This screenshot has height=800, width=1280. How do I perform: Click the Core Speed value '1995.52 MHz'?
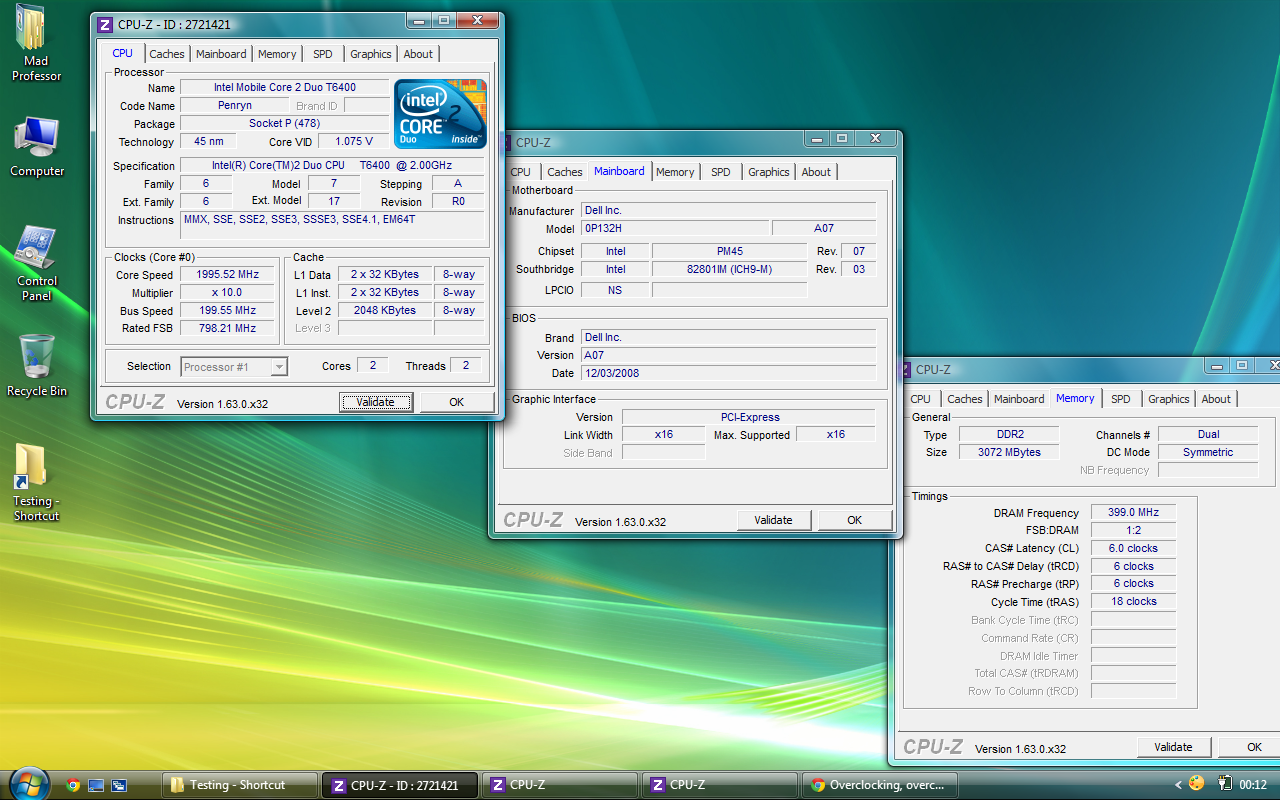227,275
